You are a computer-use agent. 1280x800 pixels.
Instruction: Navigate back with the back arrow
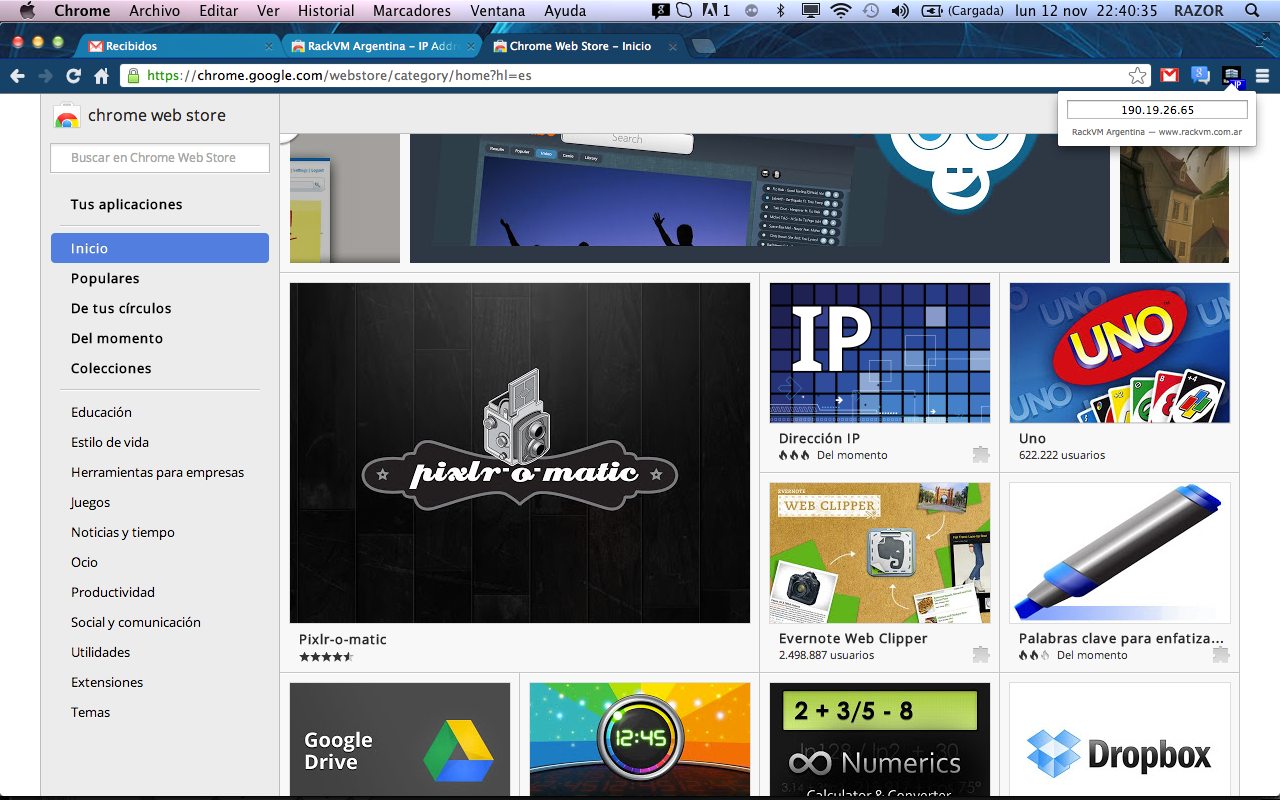17,76
